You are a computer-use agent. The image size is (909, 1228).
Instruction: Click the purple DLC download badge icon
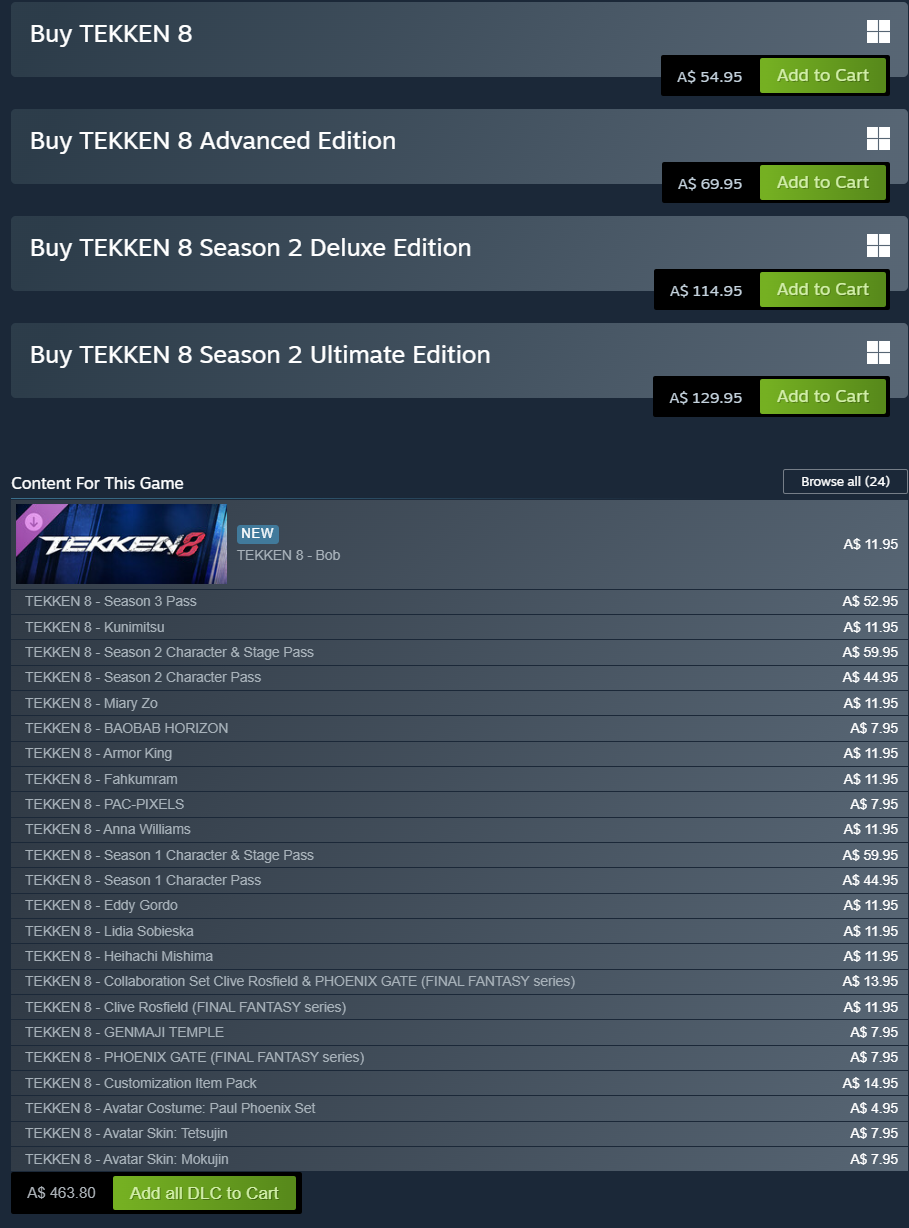tap(33, 521)
